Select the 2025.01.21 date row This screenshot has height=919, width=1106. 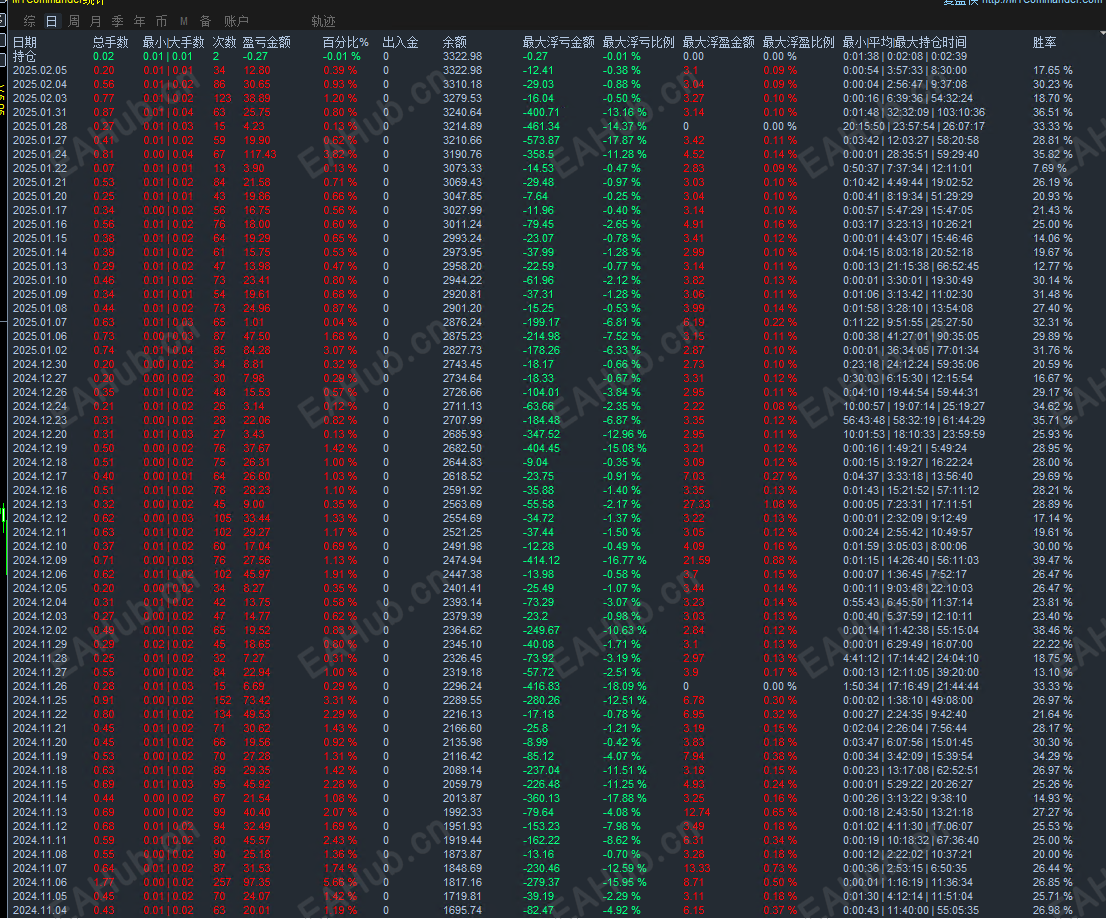coord(40,183)
